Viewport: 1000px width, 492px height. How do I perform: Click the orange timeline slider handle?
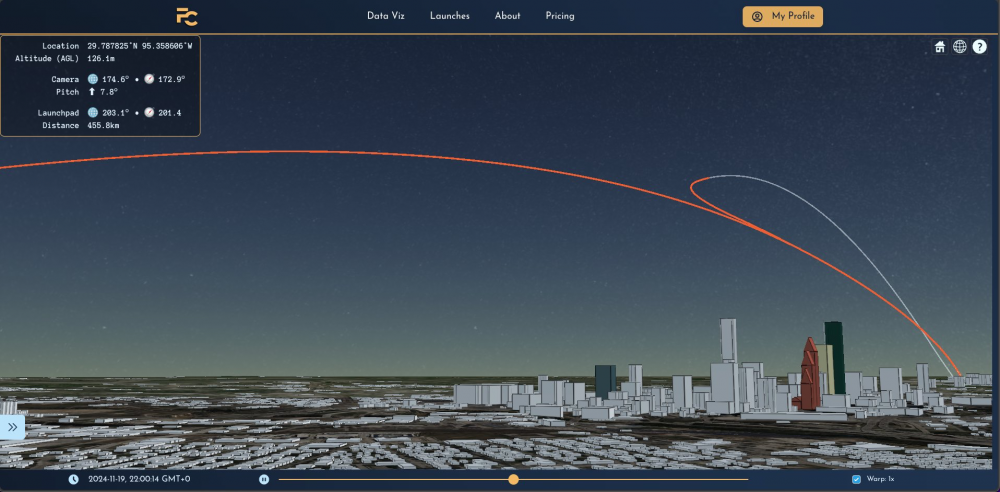pyautogui.click(x=513, y=480)
